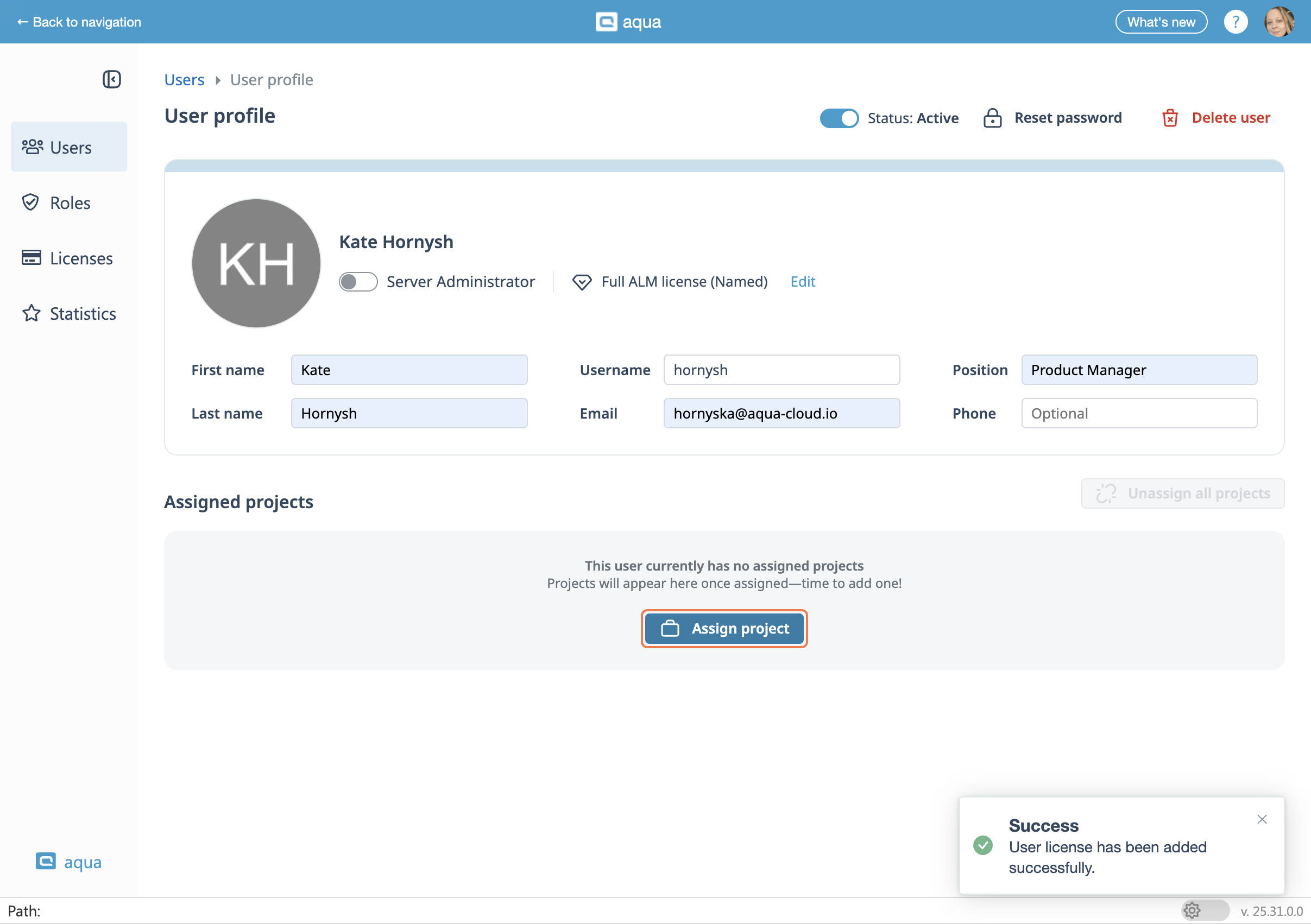Click the settings gear in status bar
The height and width of the screenshot is (924, 1311).
1192,910
